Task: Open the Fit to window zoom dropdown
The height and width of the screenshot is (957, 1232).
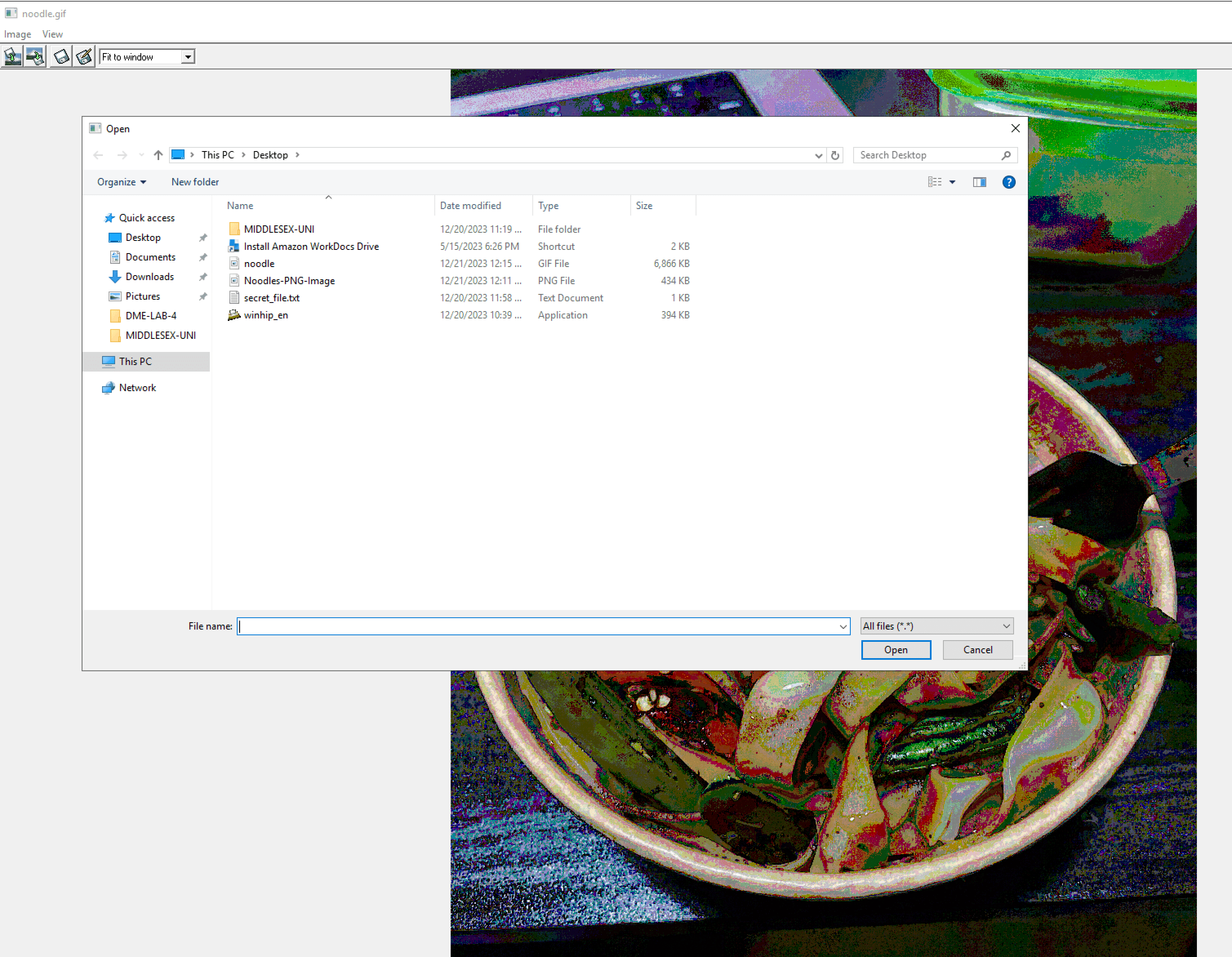Action: point(188,57)
